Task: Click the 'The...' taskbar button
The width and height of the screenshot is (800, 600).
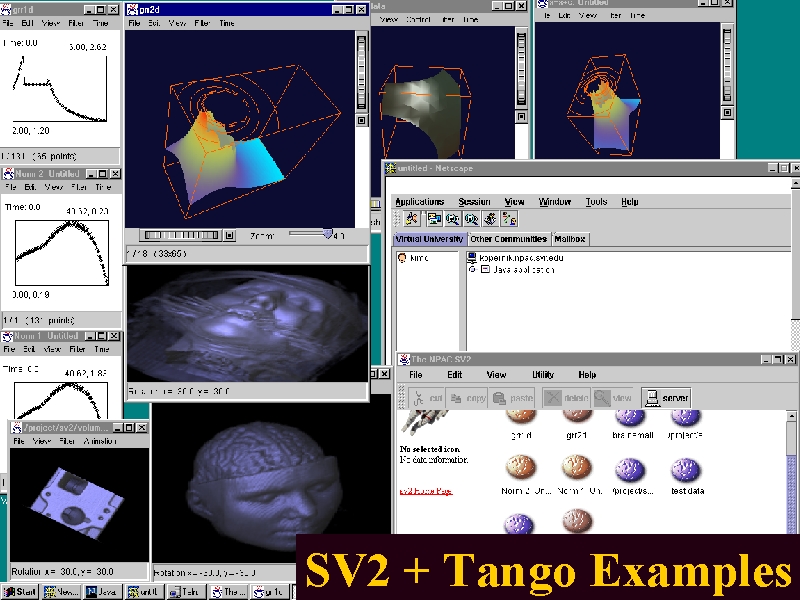Action: [x=228, y=592]
